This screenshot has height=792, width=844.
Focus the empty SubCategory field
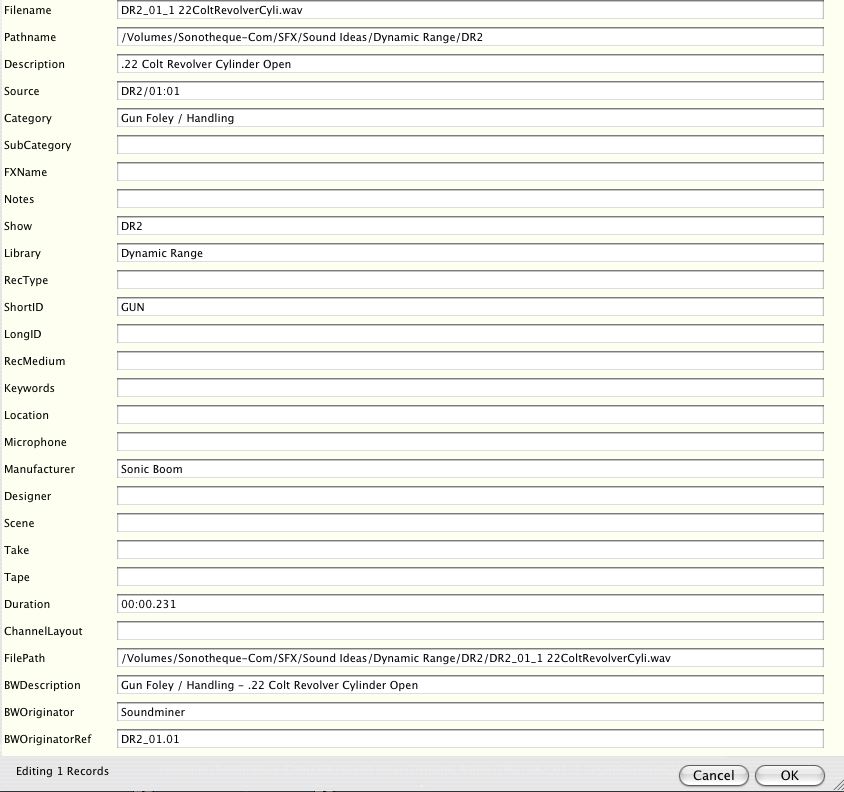point(470,145)
